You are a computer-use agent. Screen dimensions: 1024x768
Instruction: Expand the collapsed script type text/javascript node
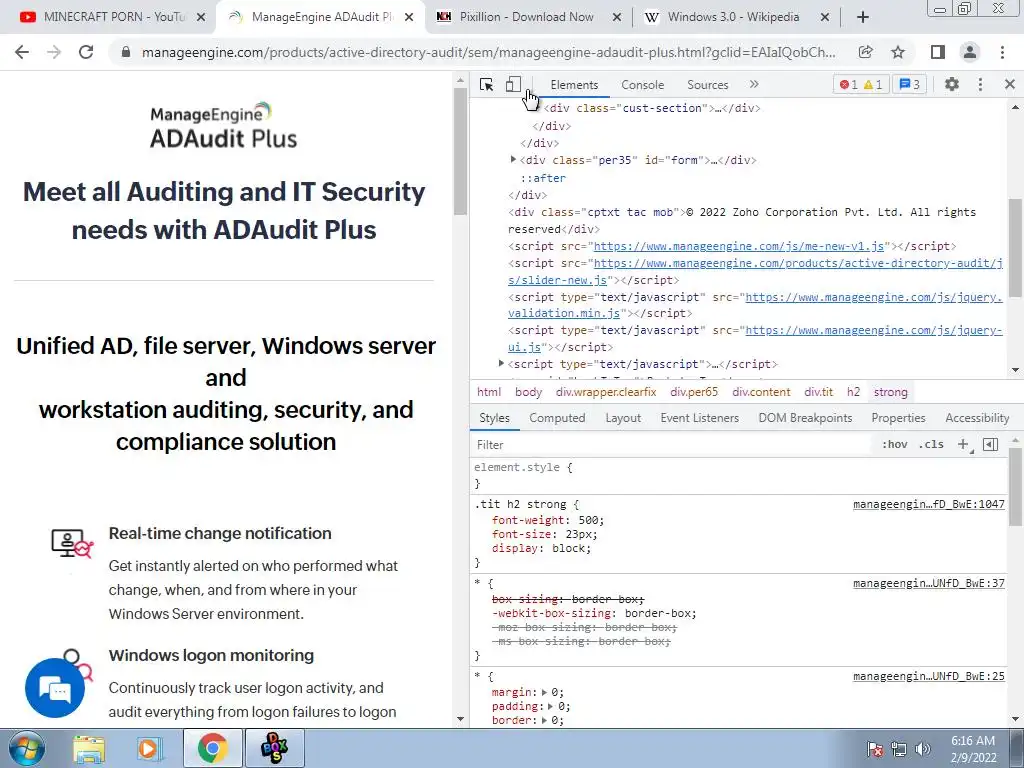point(501,364)
